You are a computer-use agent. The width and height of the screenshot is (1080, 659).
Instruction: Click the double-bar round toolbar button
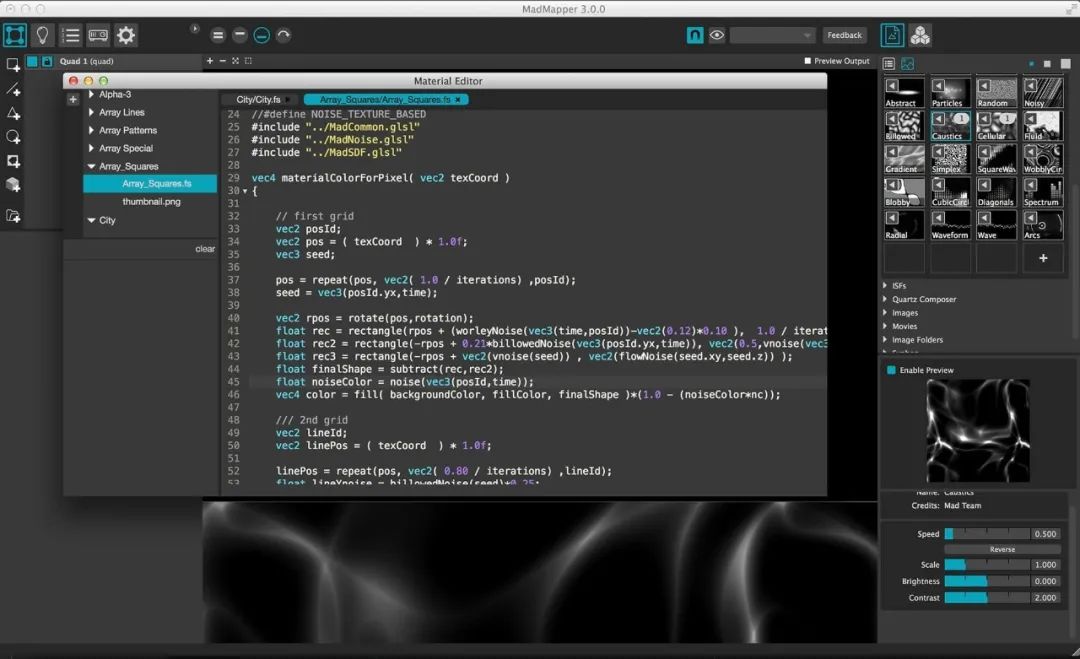[218, 35]
